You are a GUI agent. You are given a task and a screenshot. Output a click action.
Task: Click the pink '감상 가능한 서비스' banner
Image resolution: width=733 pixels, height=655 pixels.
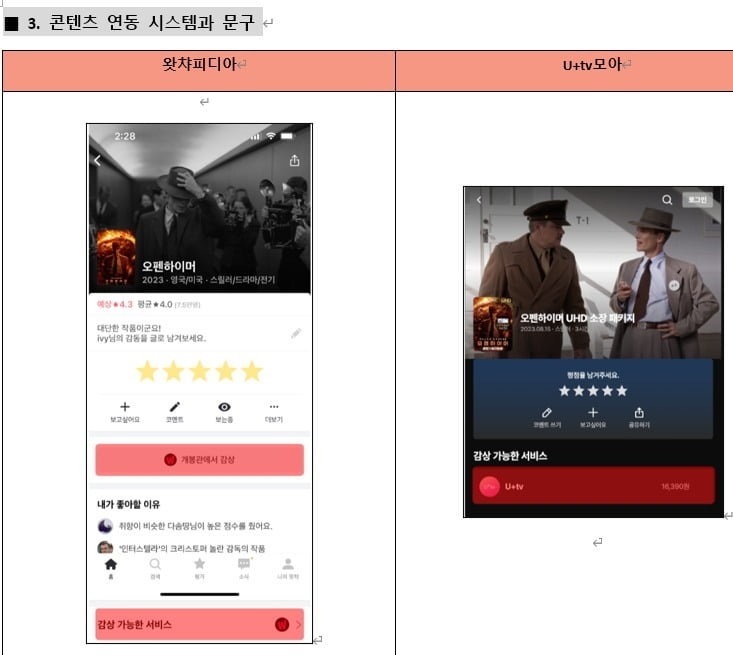coord(200,624)
